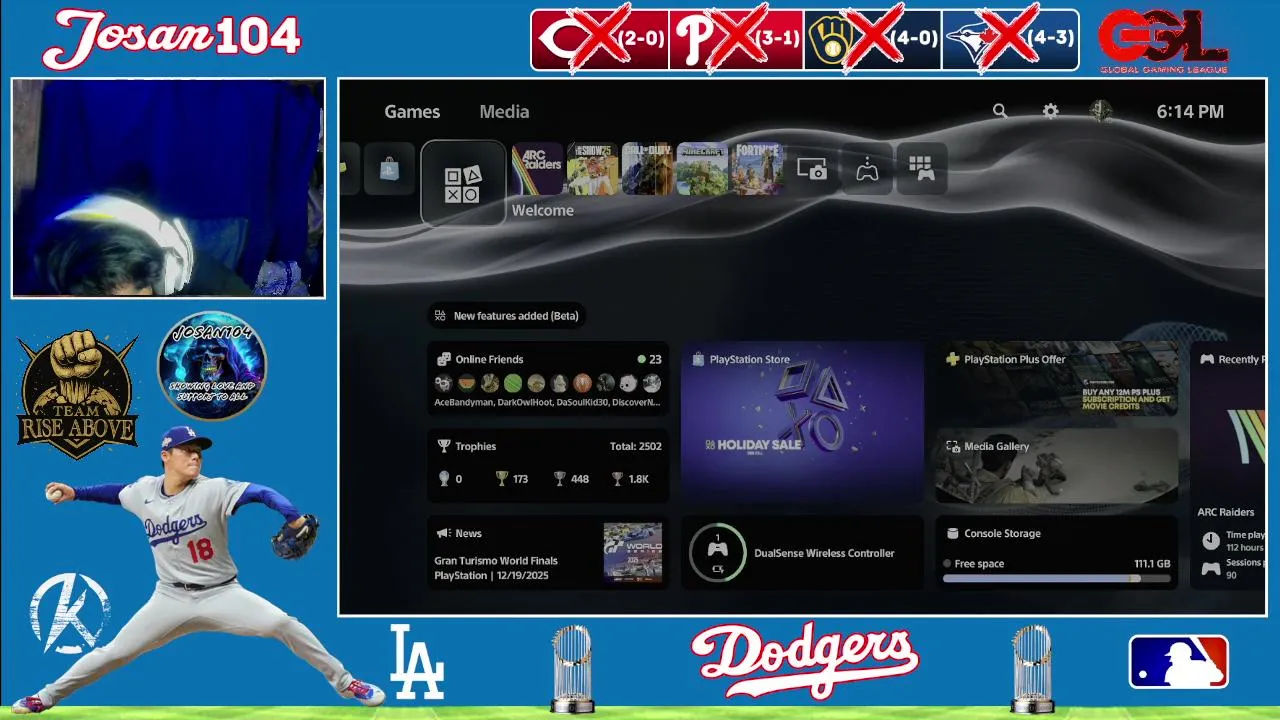Image resolution: width=1280 pixels, height=720 pixels.
Task: Select the gold trophy count showing 173
Action: [x=512, y=479]
